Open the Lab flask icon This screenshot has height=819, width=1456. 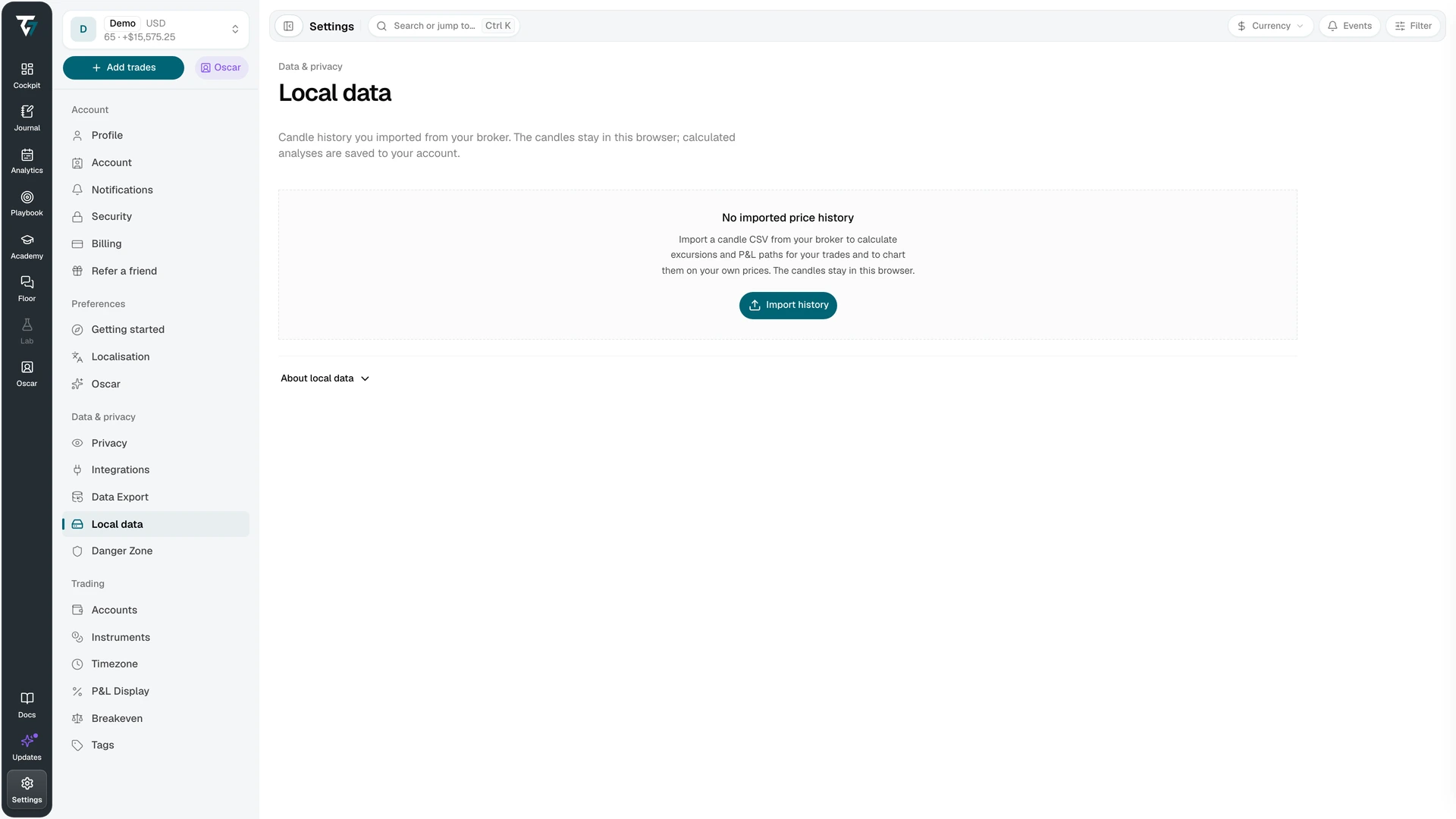pos(27,331)
